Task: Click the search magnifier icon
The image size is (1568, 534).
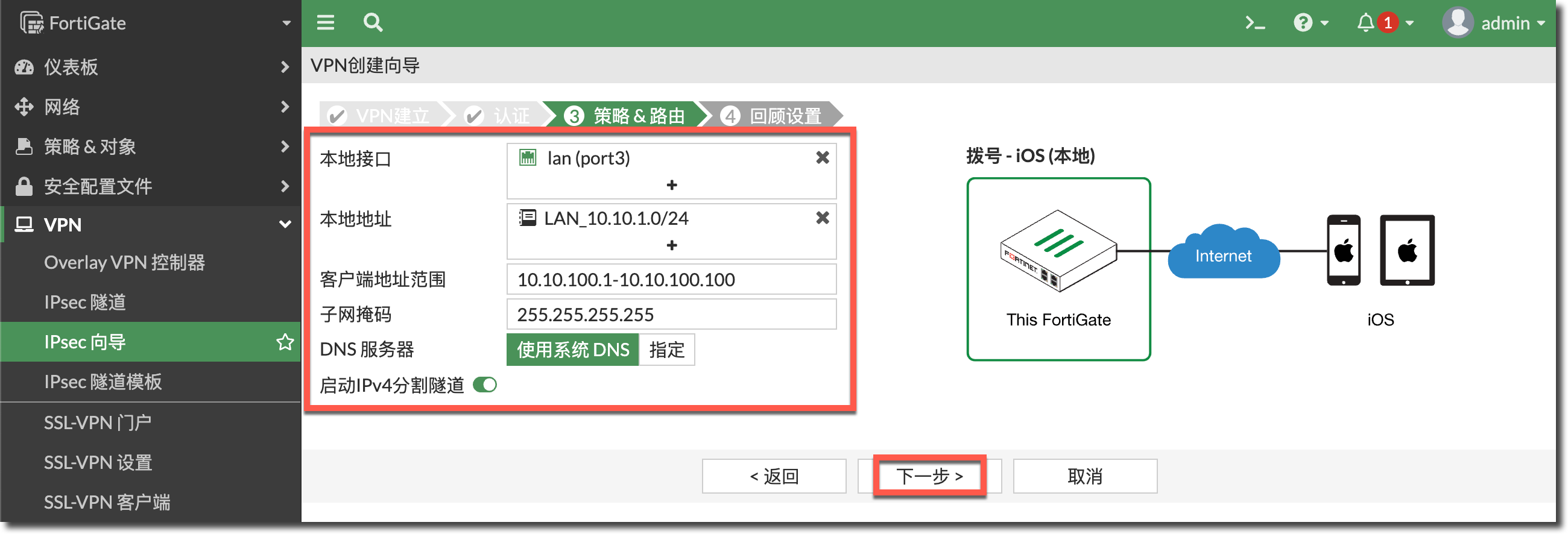Action: (x=373, y=23)
